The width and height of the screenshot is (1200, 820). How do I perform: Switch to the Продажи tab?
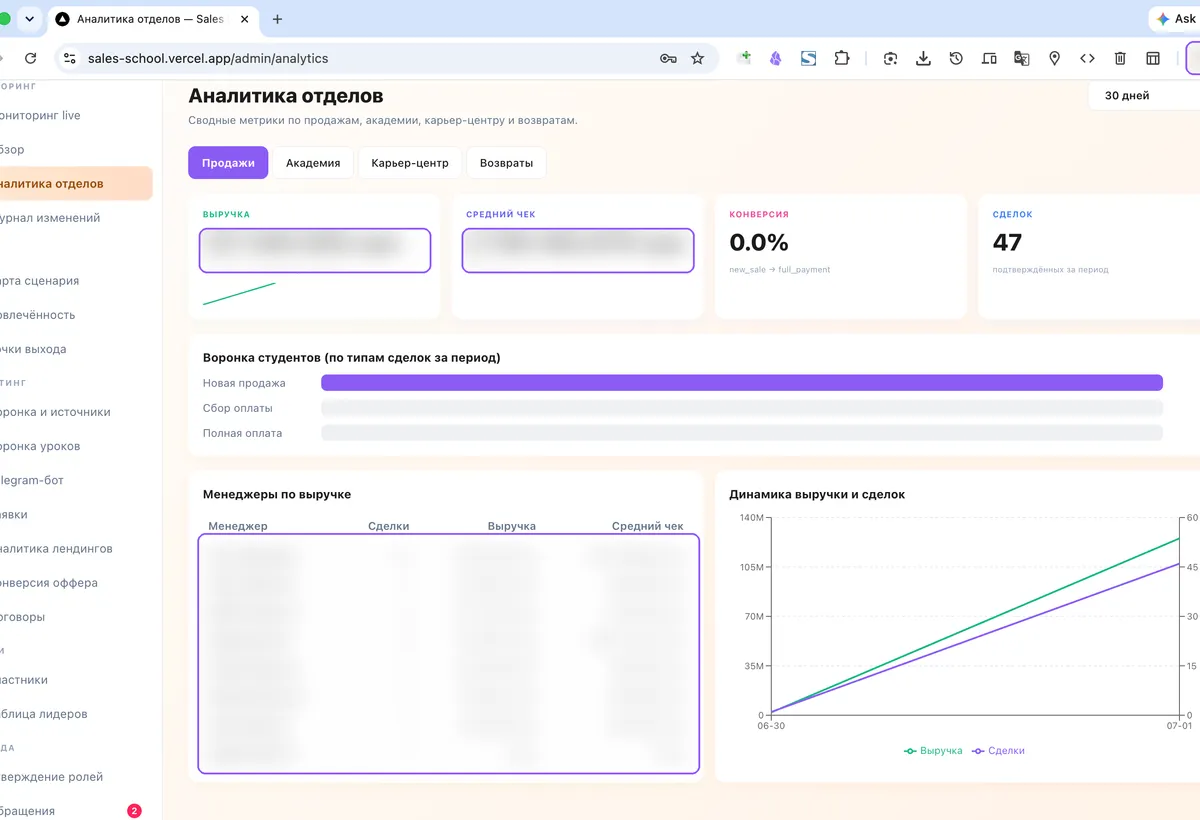pyautogui.click(x=228, y=163)
